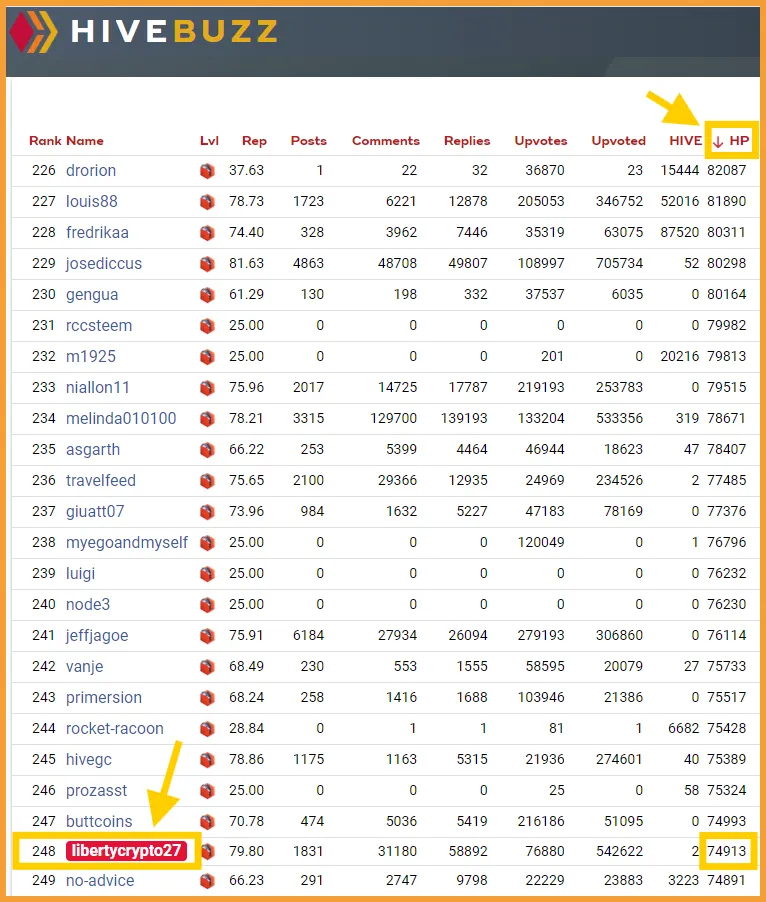Click level badge icon in josediccus row
Image resolution: width=766 pixels, height=902 pixels.
(x=208, y=264)
